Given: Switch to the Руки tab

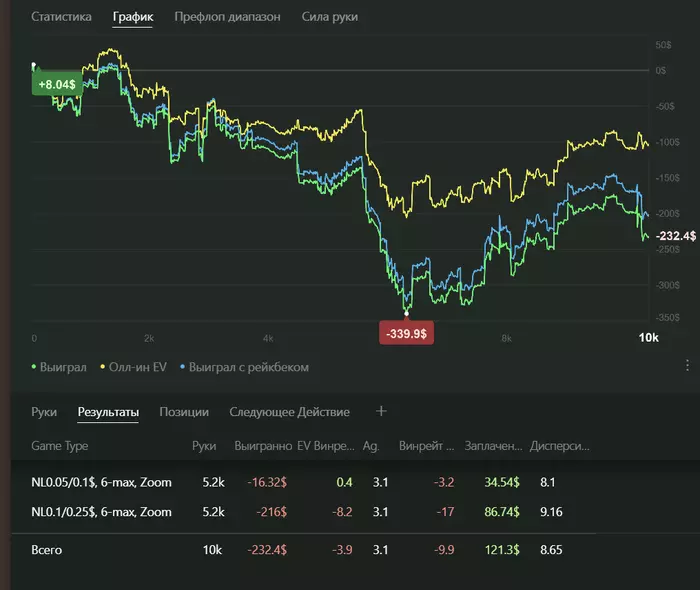Looking at the screenshot, I should [44, 412].
